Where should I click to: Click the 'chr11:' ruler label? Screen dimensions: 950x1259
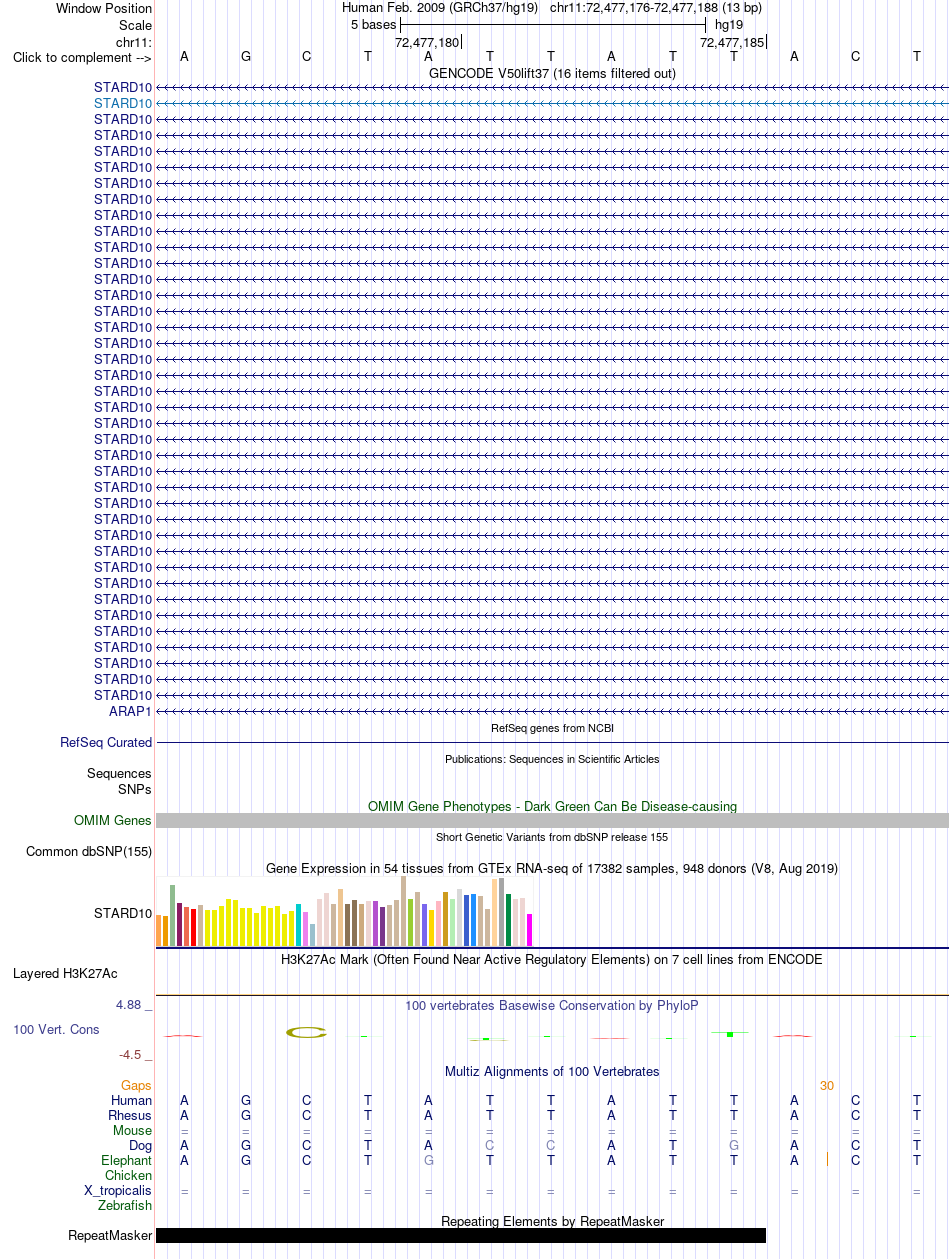coord(134,42)
